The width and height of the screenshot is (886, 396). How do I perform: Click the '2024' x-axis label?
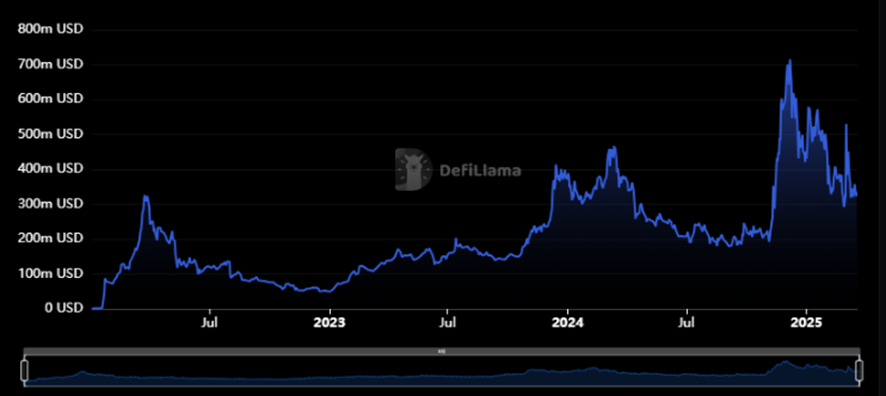pyautogui.click(x=567, y=324)
